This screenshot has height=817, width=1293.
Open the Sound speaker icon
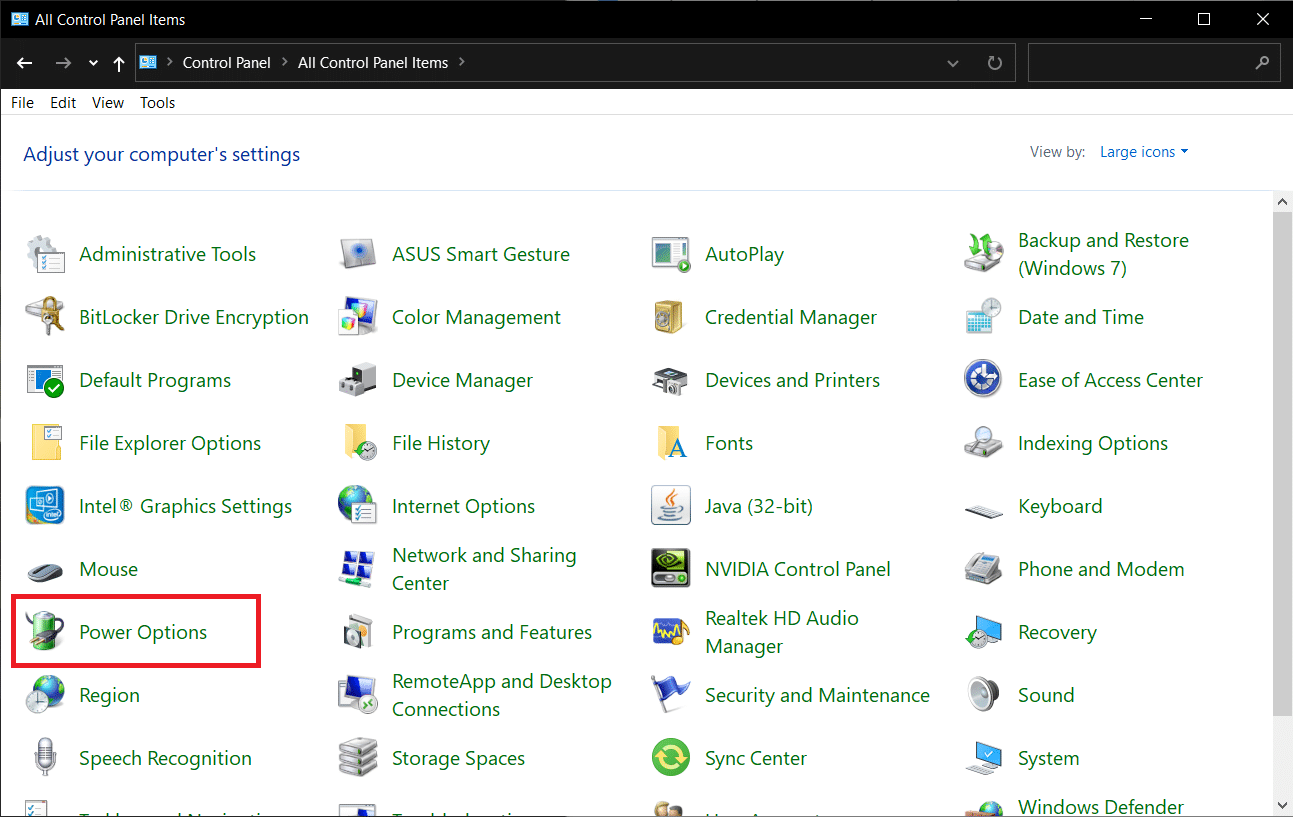coord(984,695)
